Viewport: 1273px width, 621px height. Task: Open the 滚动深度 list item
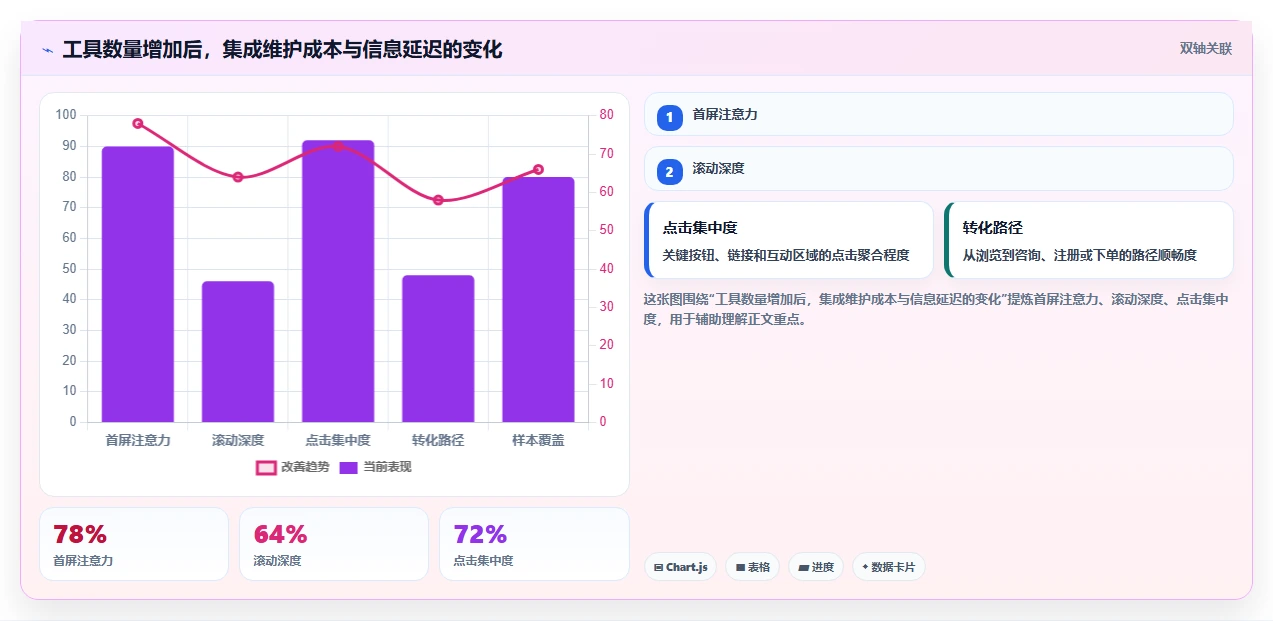coord(938,168)
